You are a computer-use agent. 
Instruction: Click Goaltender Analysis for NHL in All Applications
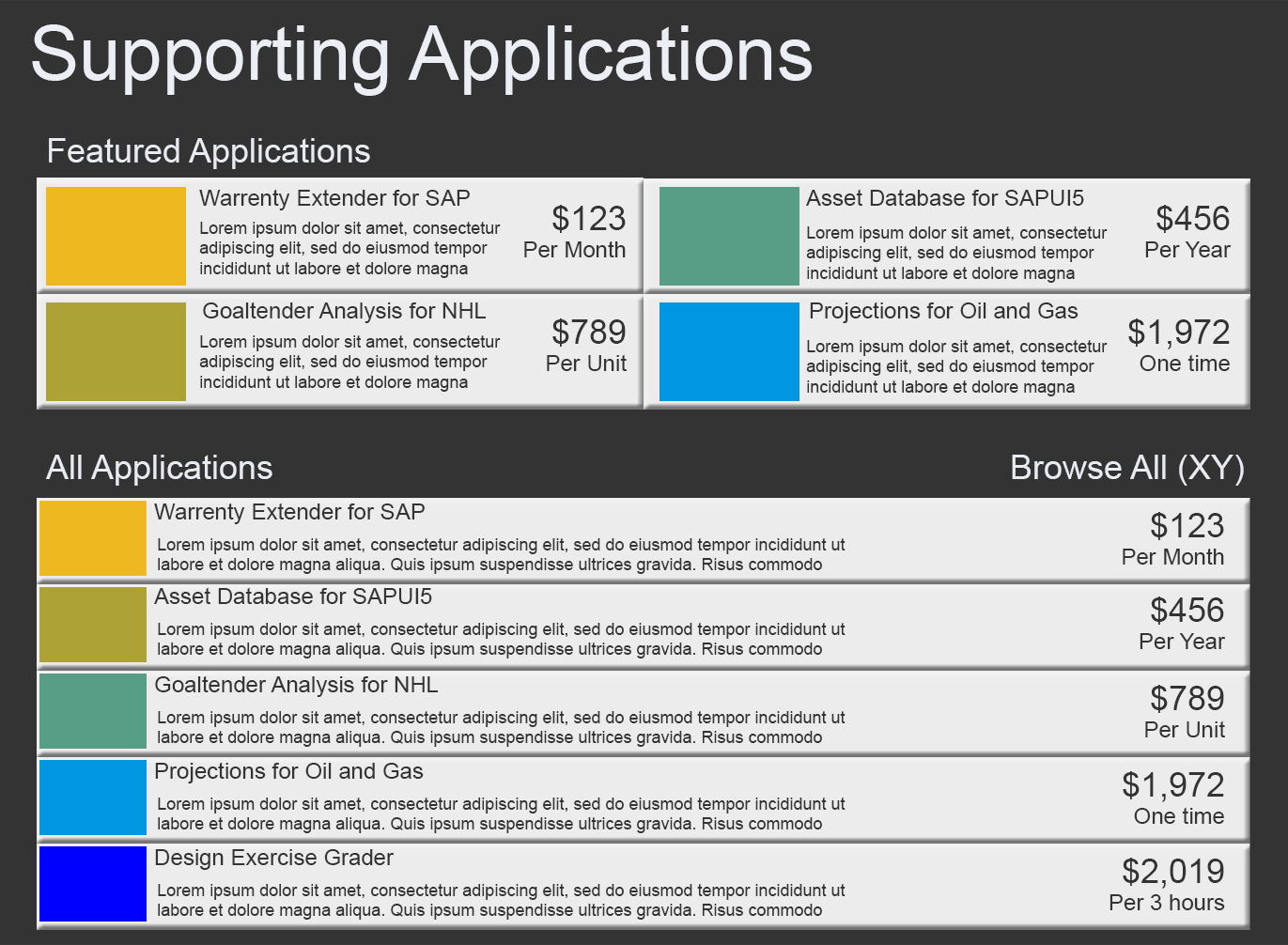pos(296,685)
